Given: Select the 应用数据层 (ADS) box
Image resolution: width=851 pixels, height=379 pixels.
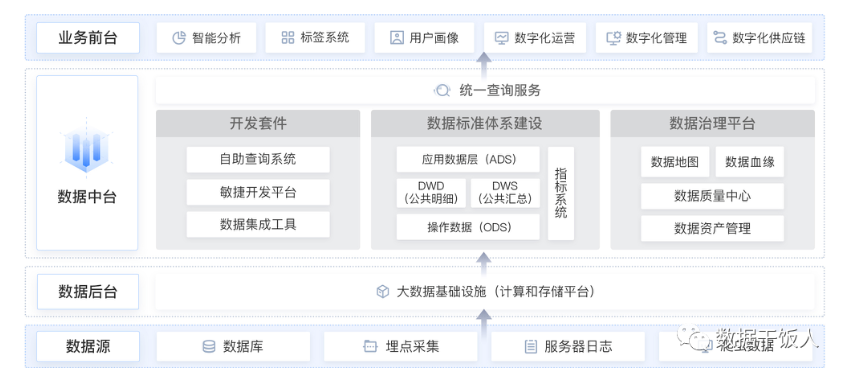Looking at the screenshot, I should [x=468, y=160].
